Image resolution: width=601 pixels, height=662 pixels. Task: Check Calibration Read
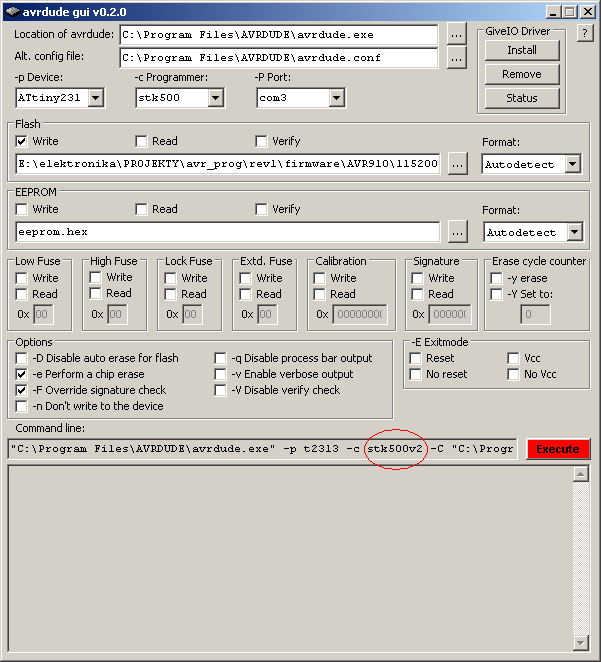(x=319, y=294)
